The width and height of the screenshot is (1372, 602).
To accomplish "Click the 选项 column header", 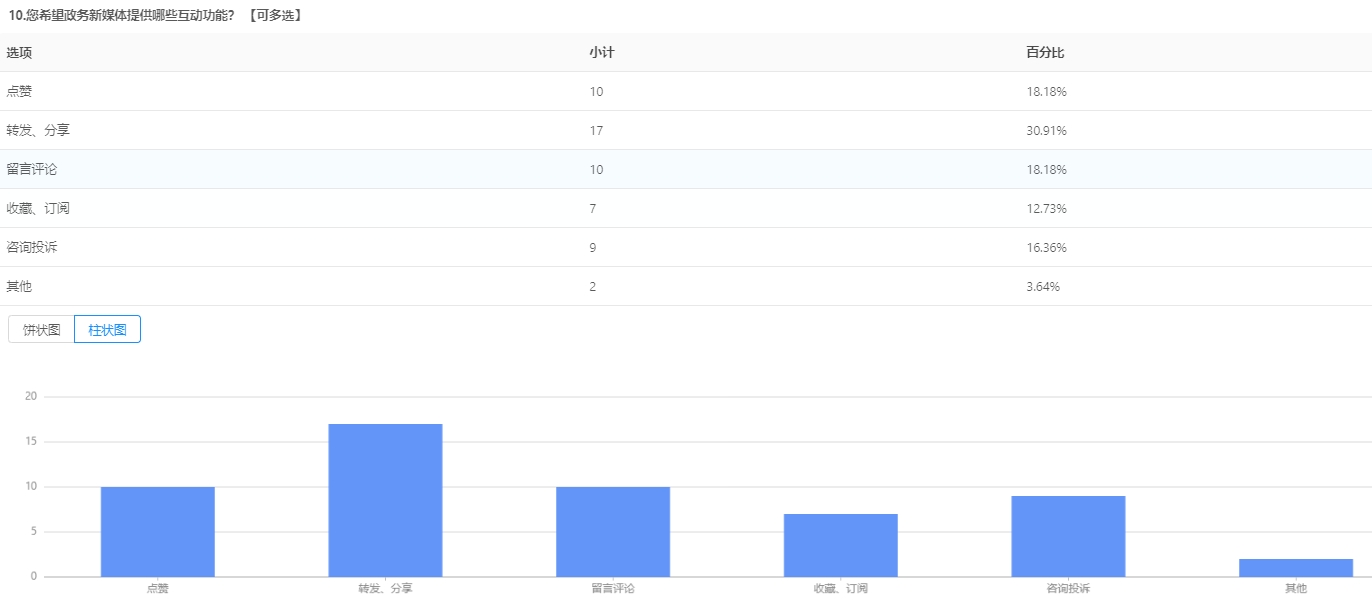I will (19, 52).
